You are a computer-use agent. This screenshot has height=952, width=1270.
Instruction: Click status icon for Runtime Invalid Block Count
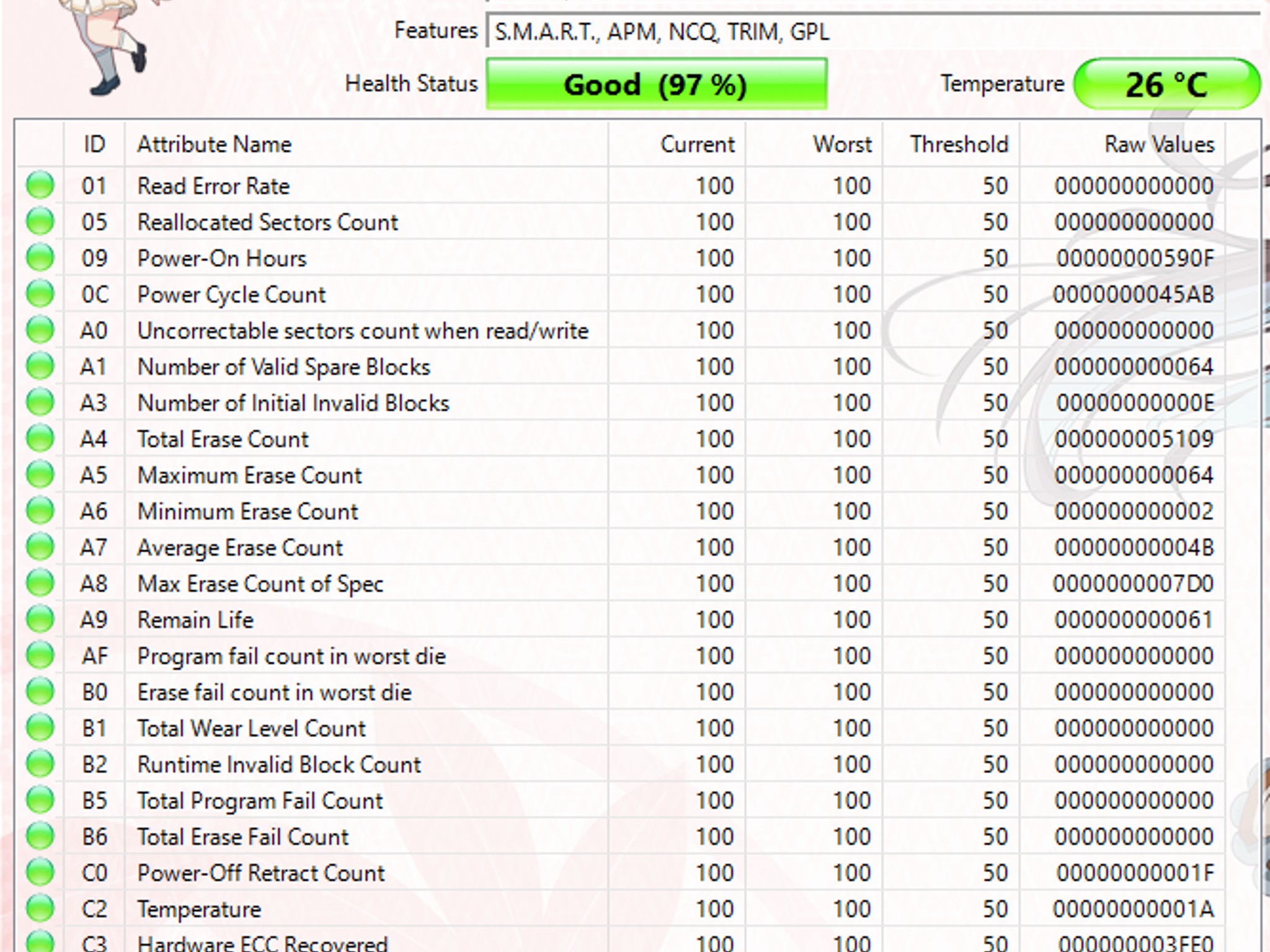click(40, 764)
